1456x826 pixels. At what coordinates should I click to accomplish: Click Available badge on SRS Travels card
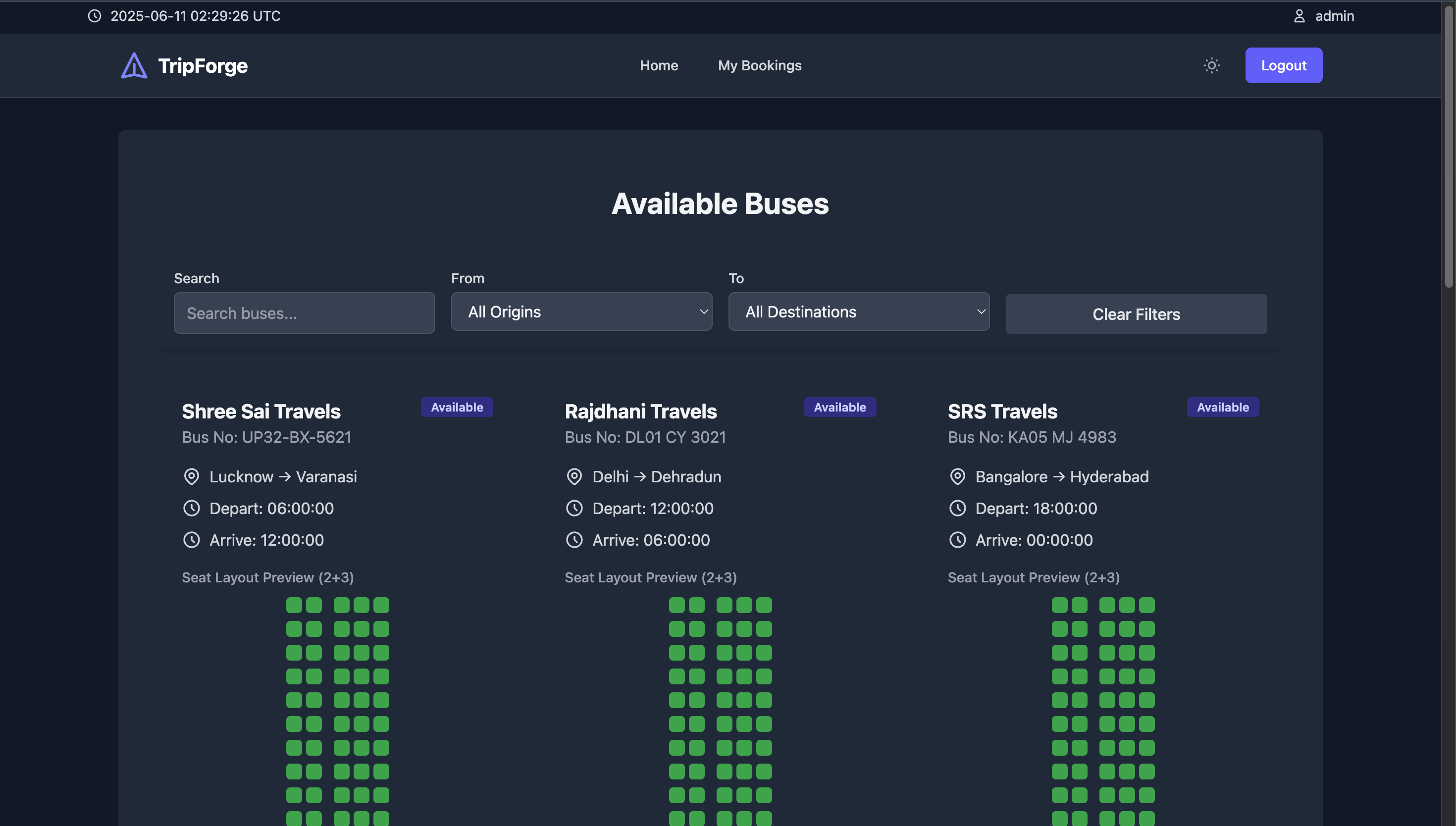[x=1222, y=408]
